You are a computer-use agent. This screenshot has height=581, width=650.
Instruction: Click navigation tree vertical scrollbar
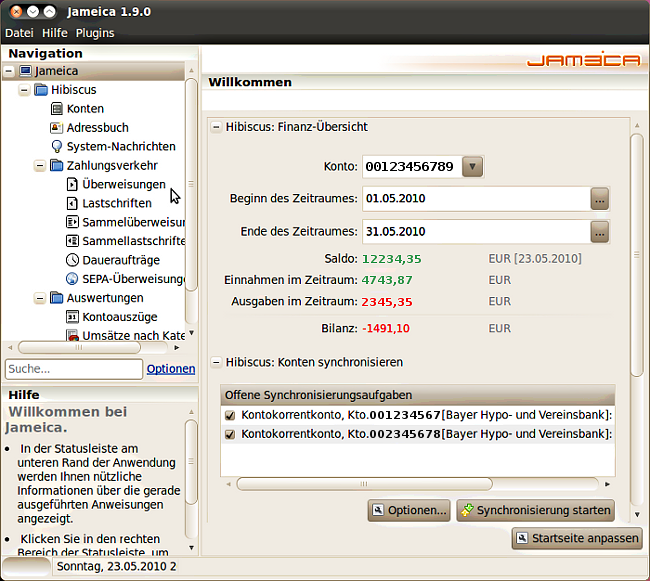click(x=191, y=184)
